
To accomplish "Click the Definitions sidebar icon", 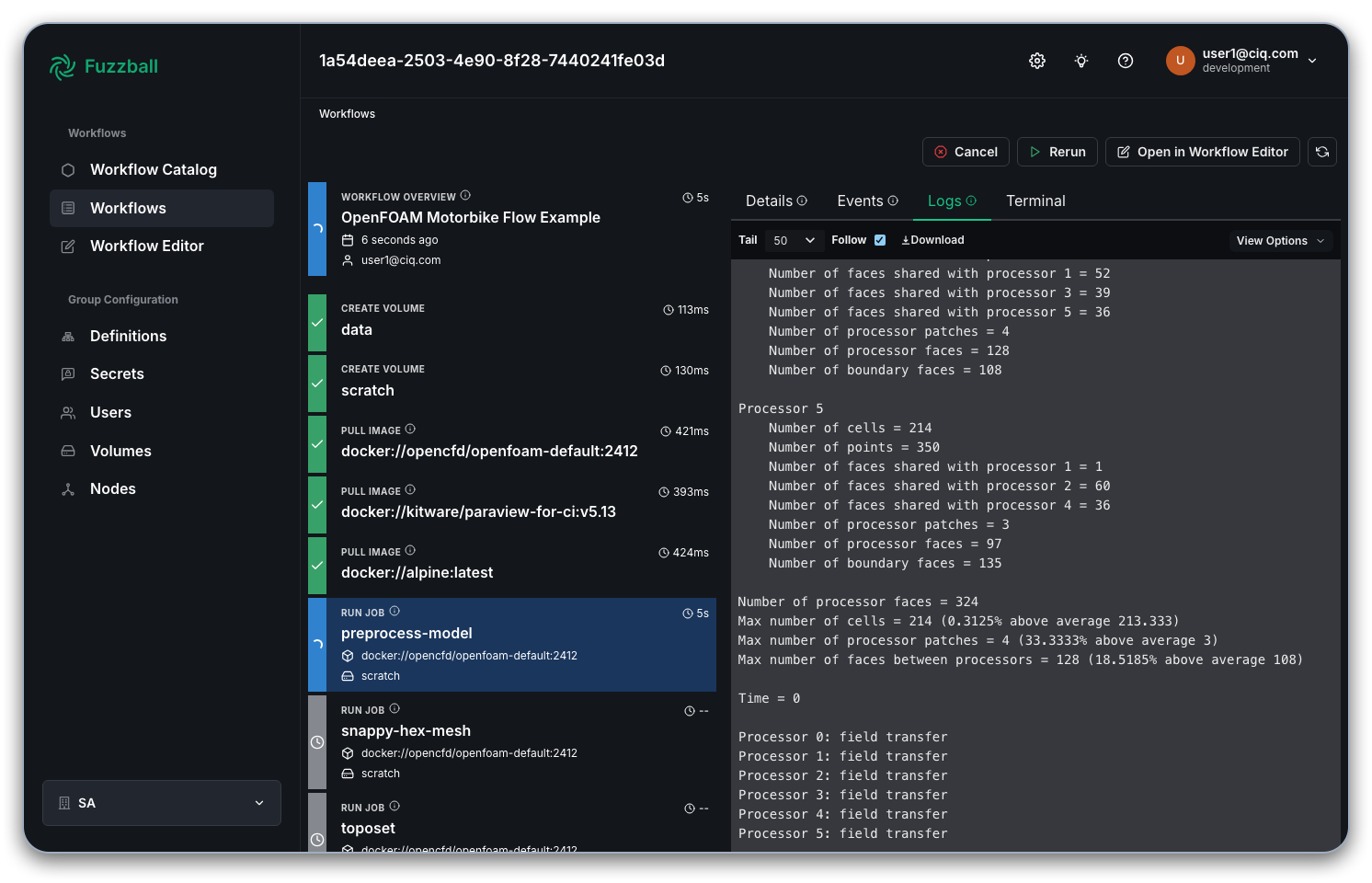I will tap(68, 337).
